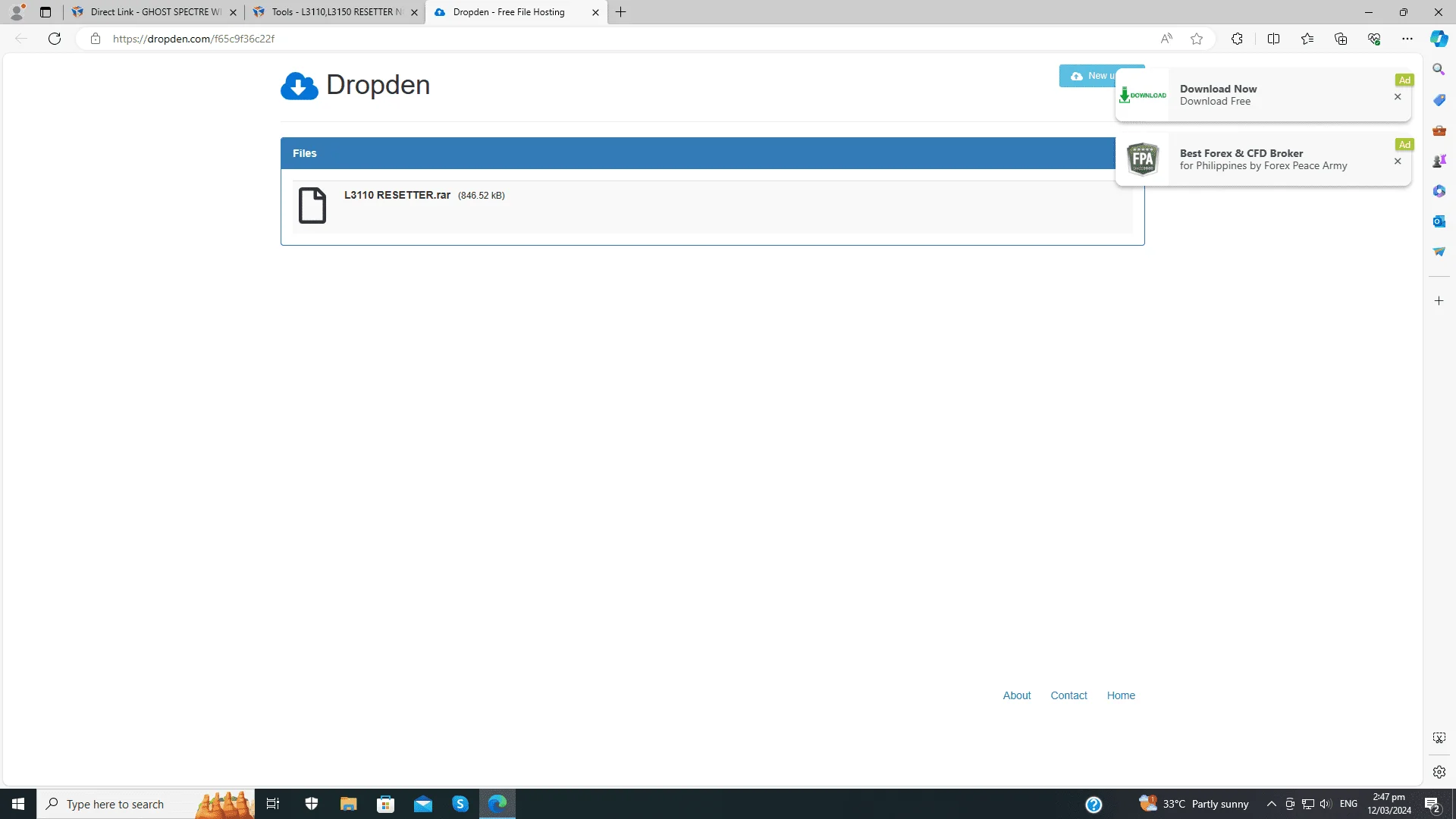Close the GHOST SPECTRE tab

point(233,12)
